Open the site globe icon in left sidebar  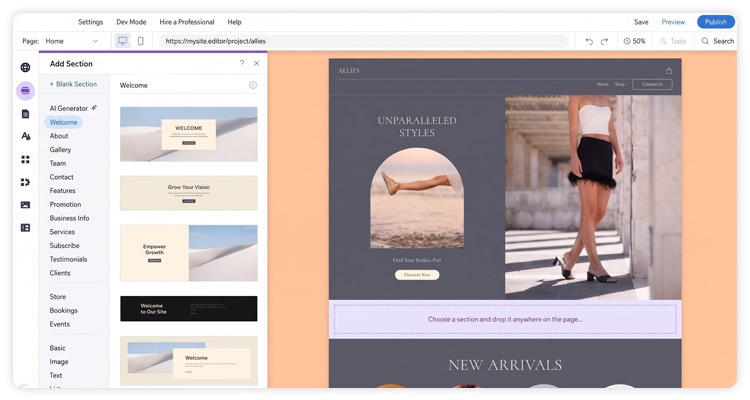tap(25, 67)
